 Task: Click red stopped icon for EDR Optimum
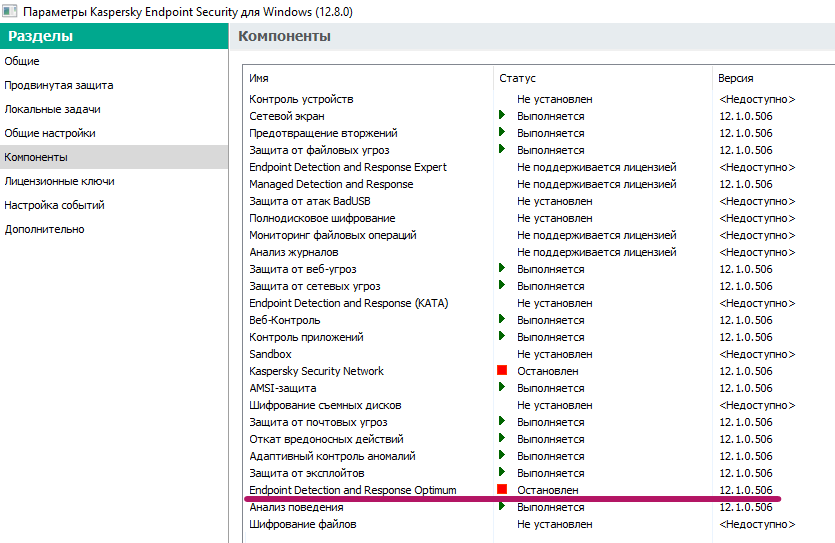(x=502, y=489)
